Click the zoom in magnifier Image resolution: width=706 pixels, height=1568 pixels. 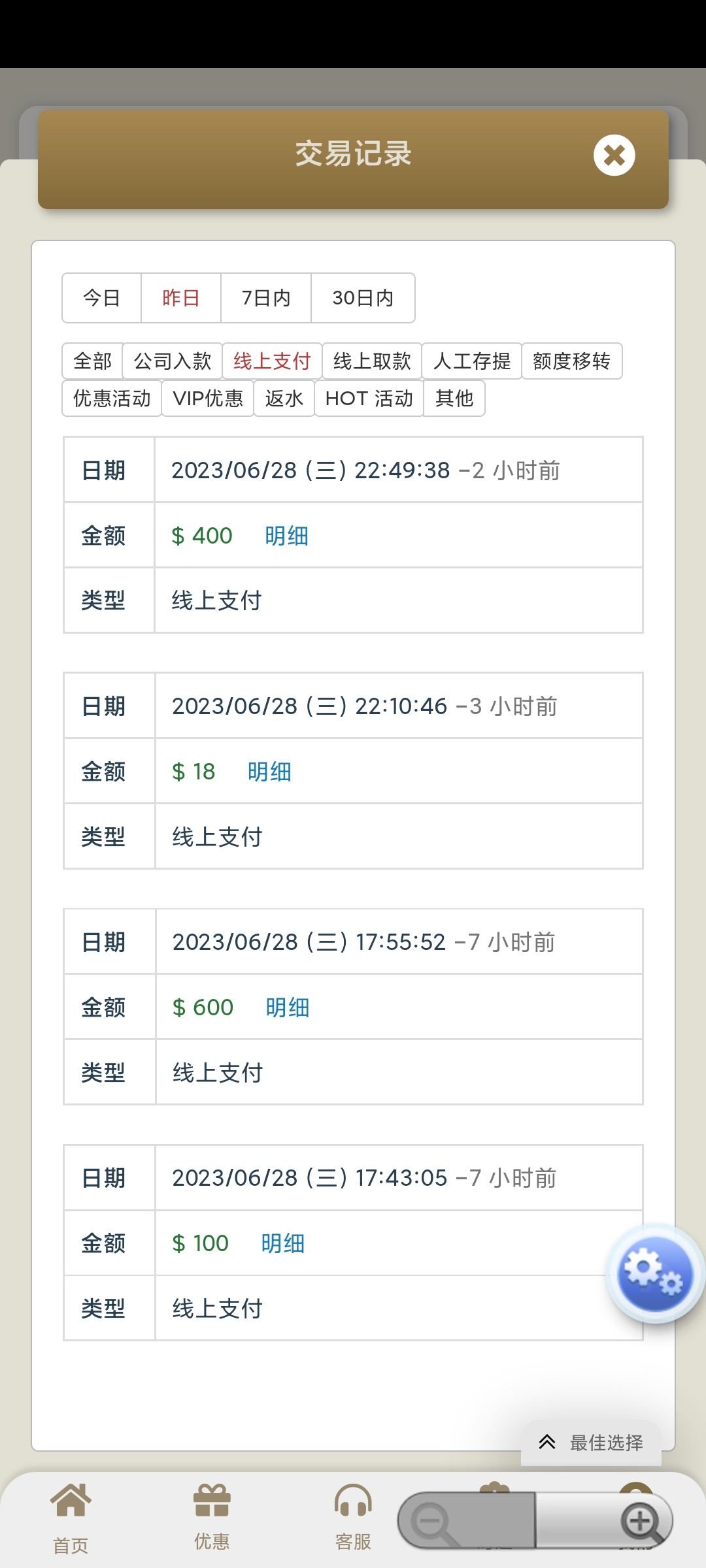pos(641,1522)
